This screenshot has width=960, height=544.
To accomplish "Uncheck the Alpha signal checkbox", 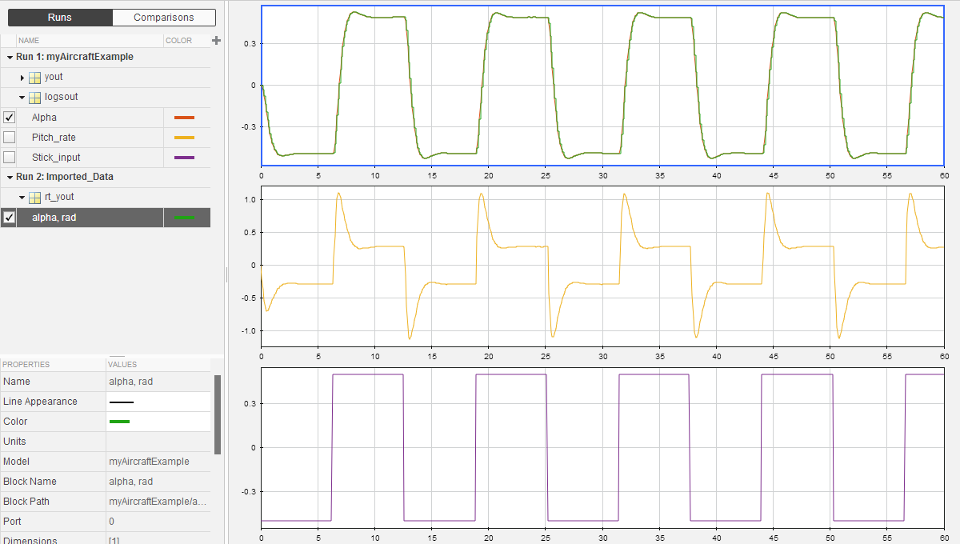I will point(9,118).
